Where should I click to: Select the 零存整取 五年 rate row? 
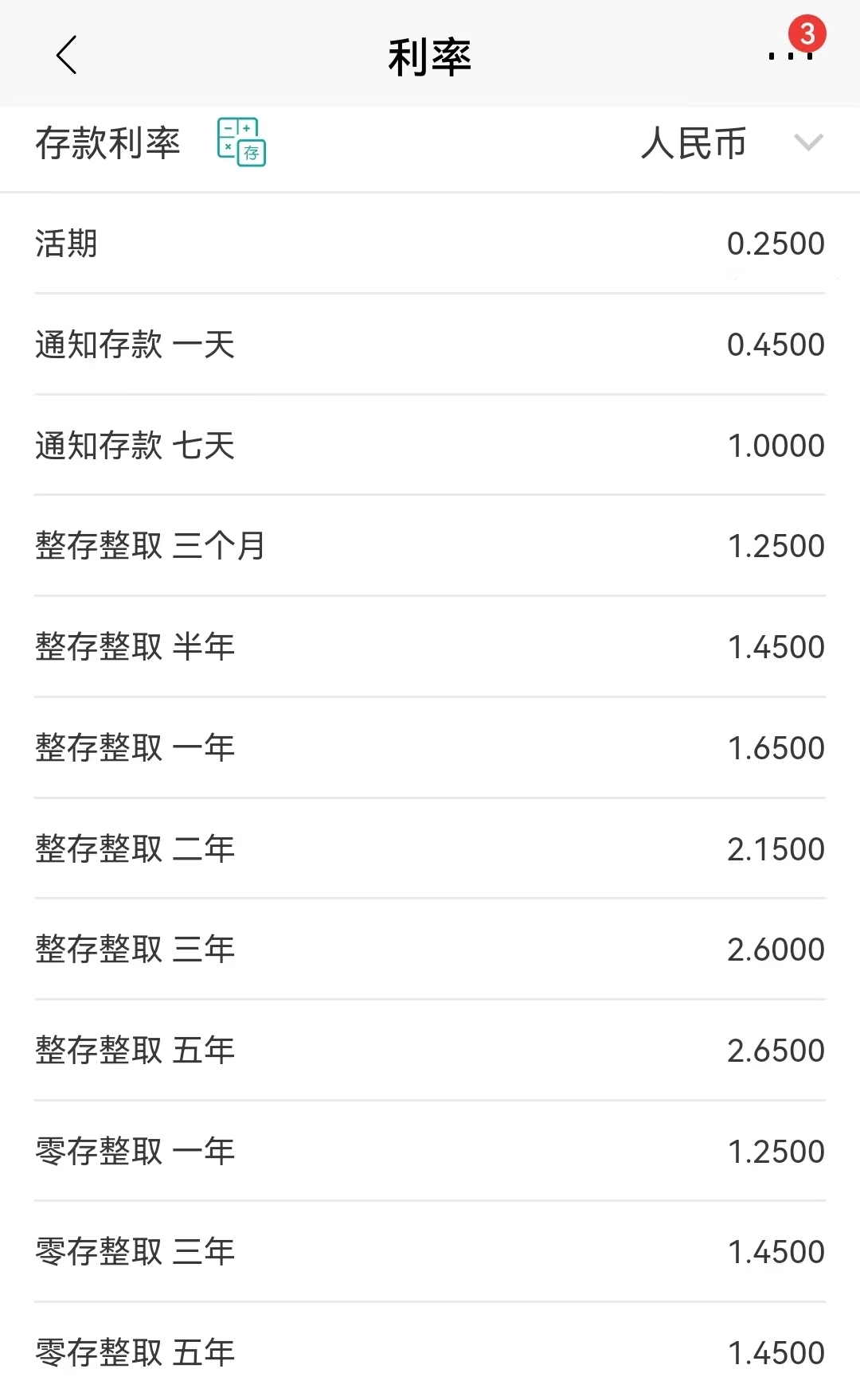pyautogui.click(x=430, y=1352)
